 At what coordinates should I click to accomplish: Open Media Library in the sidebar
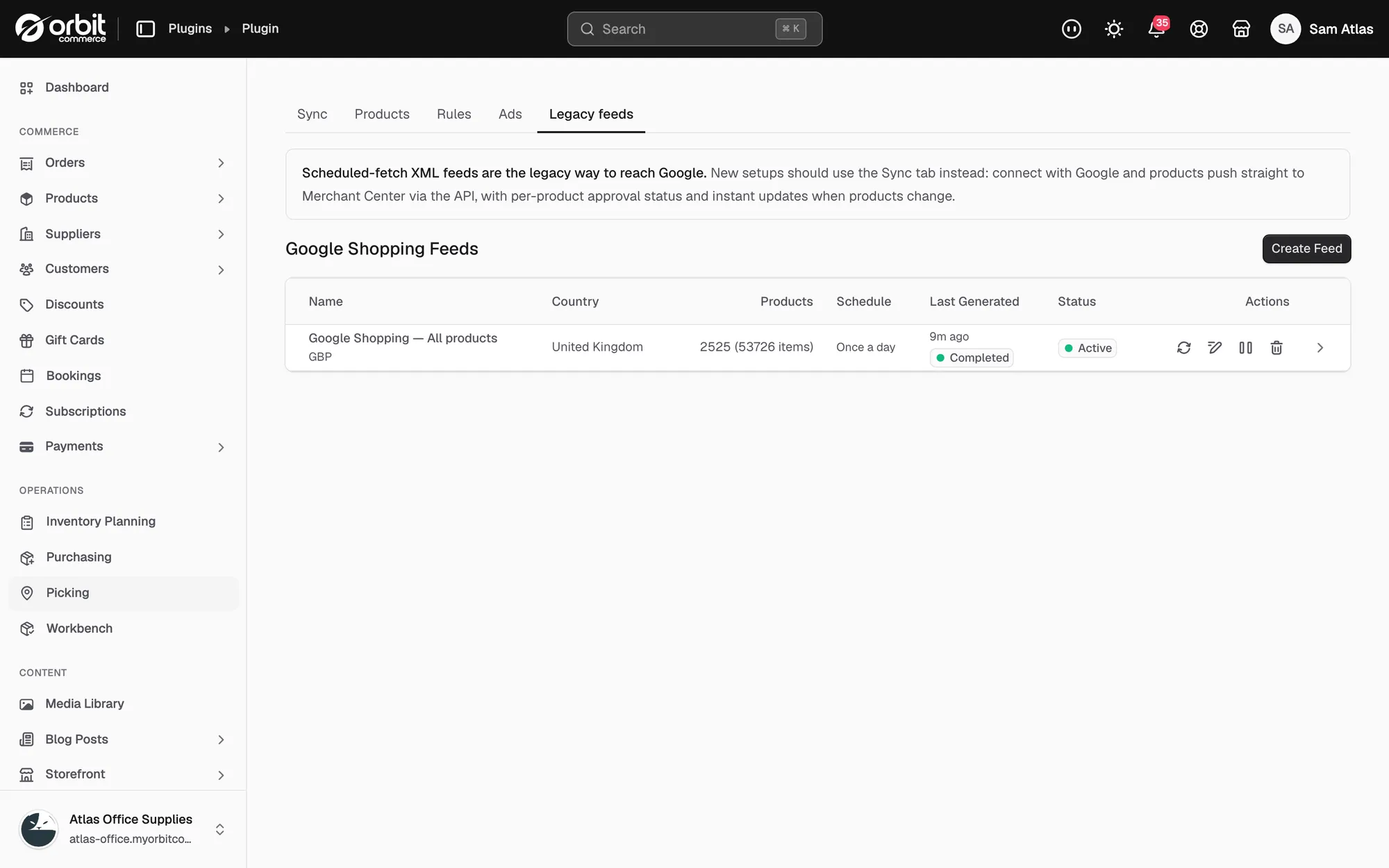click(x=123, y=703)
